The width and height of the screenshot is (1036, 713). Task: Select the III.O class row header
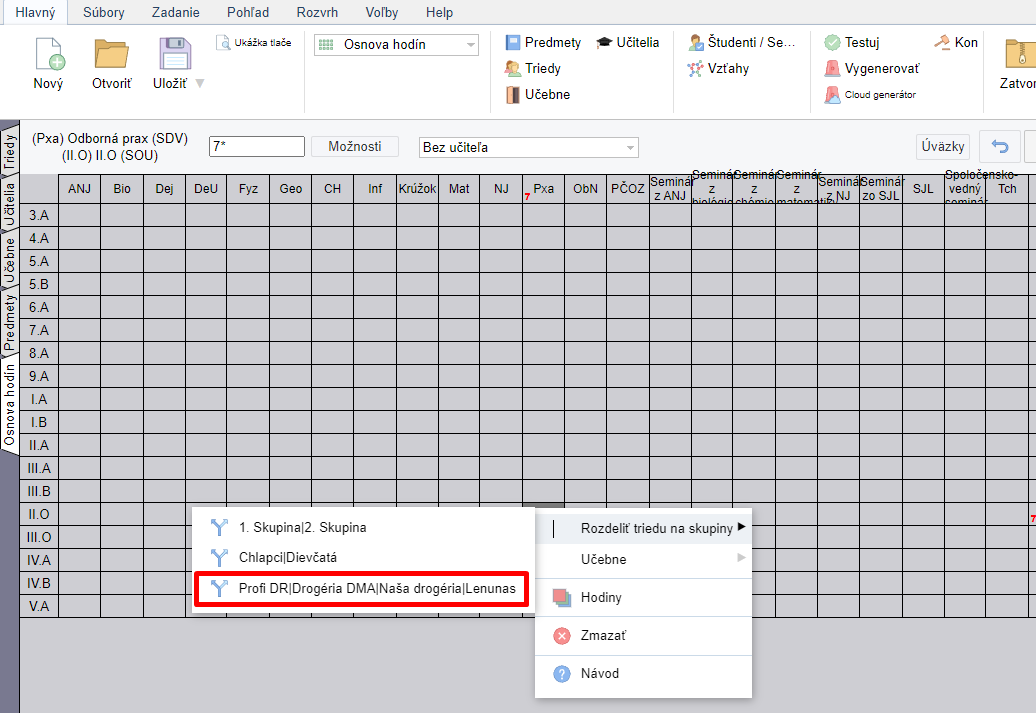39,537
